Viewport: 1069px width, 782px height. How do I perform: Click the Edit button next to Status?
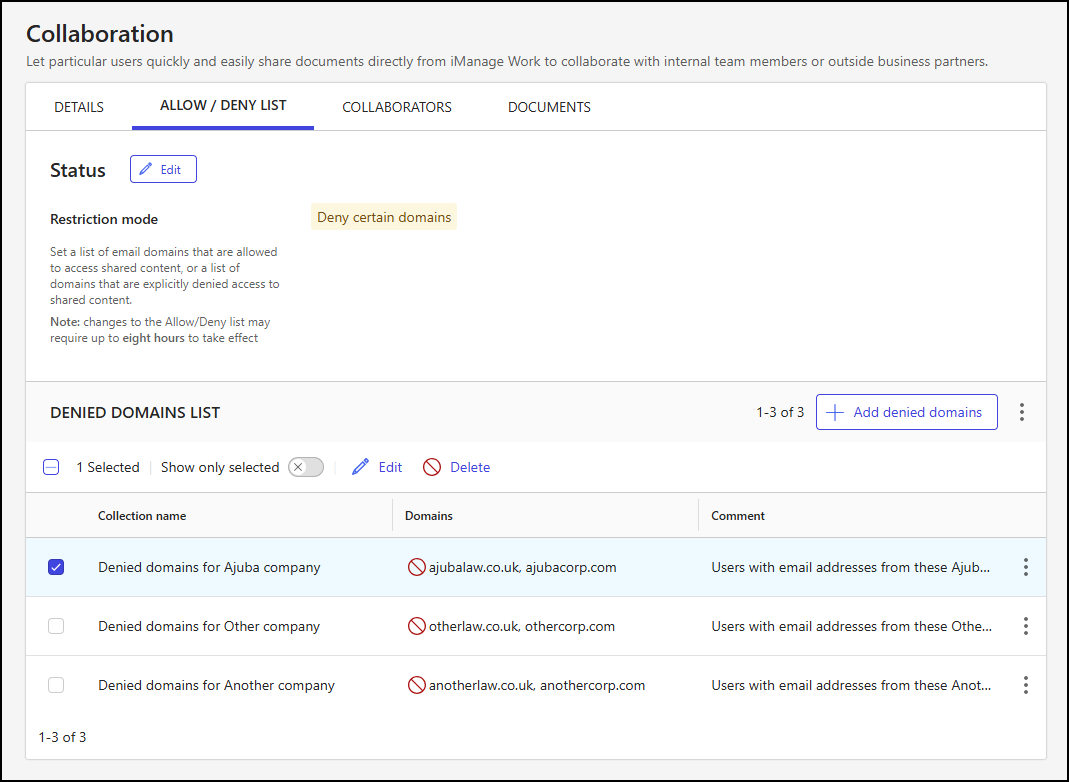[x=163, y=169]
